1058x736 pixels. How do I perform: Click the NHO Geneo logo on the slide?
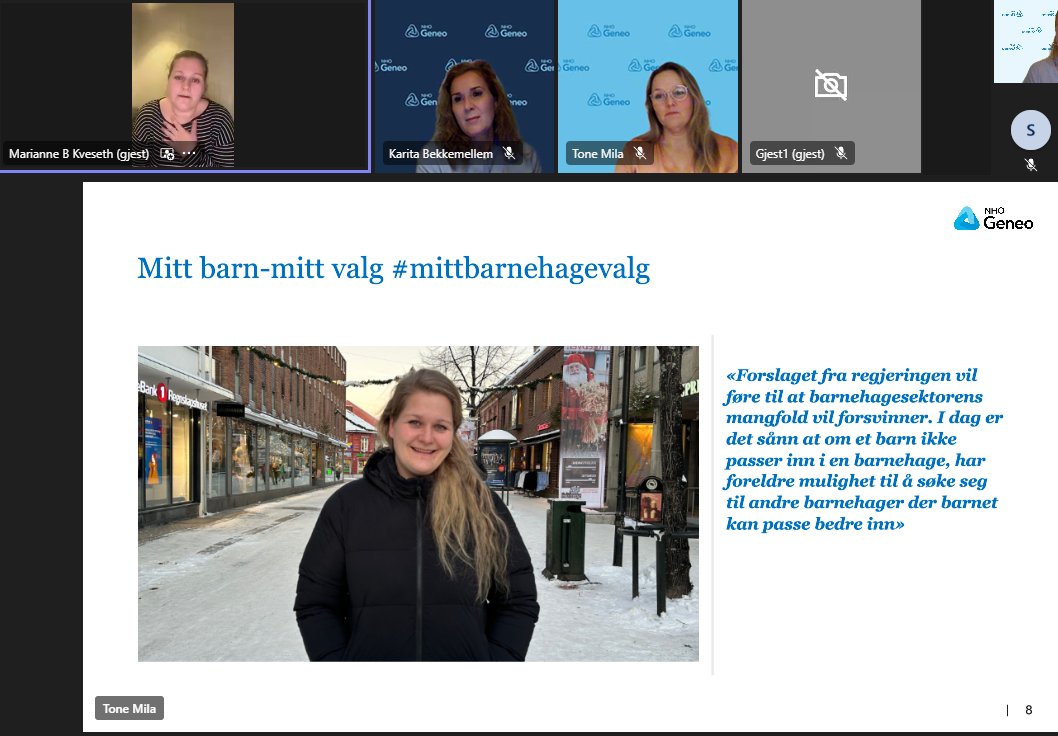[993, 219]
